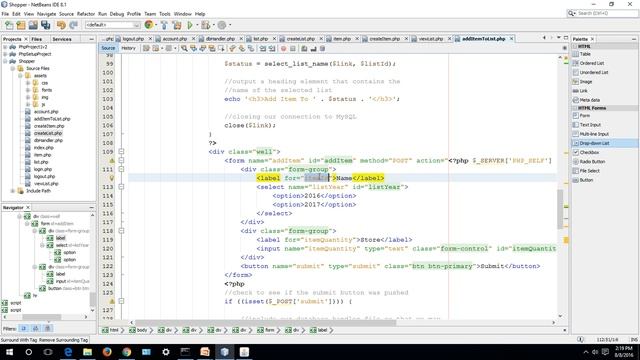Click the Save All toolbar icon
Image resolution: width=640 pixels, height=360 pixels.
click(45, 25)
